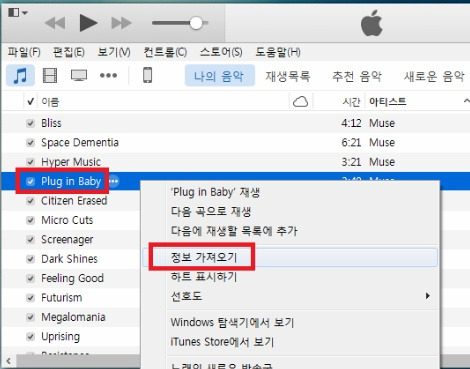Open the ellipsis button beside Plug in Baby
The height and width of the screenshot is (369, 470).
pos(114,181)
